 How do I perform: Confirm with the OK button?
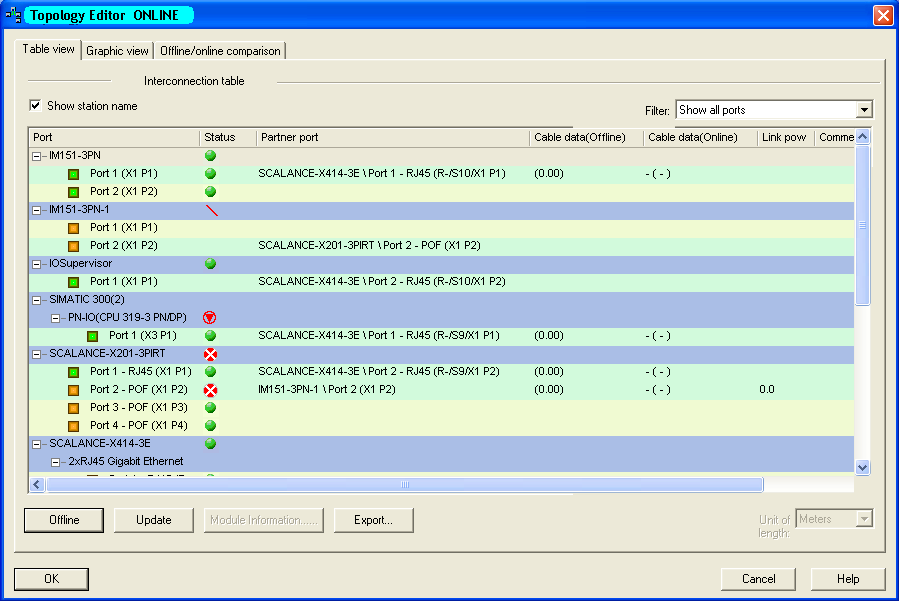52,579
